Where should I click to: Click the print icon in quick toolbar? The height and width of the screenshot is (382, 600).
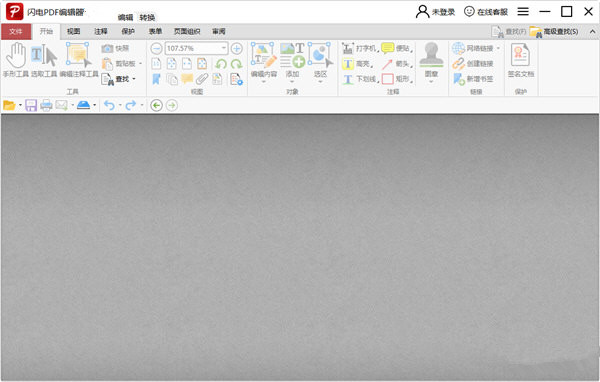[46, 105]
